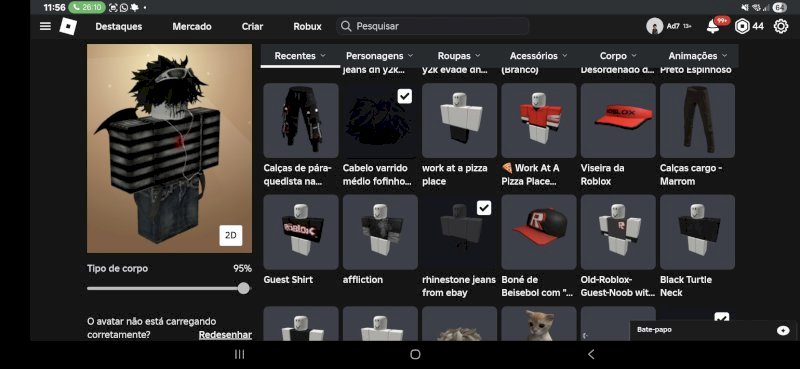Click the Tipo de corpo slider handle
Image resolution: width=800 pixels, height=369 pixels.
[243, 288]
